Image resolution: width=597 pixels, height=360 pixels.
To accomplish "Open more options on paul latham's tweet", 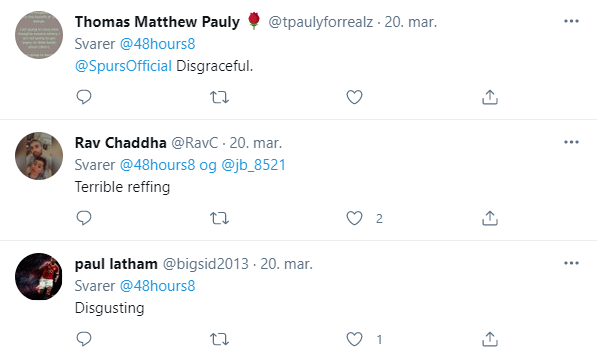I will (x=571, y=263).
